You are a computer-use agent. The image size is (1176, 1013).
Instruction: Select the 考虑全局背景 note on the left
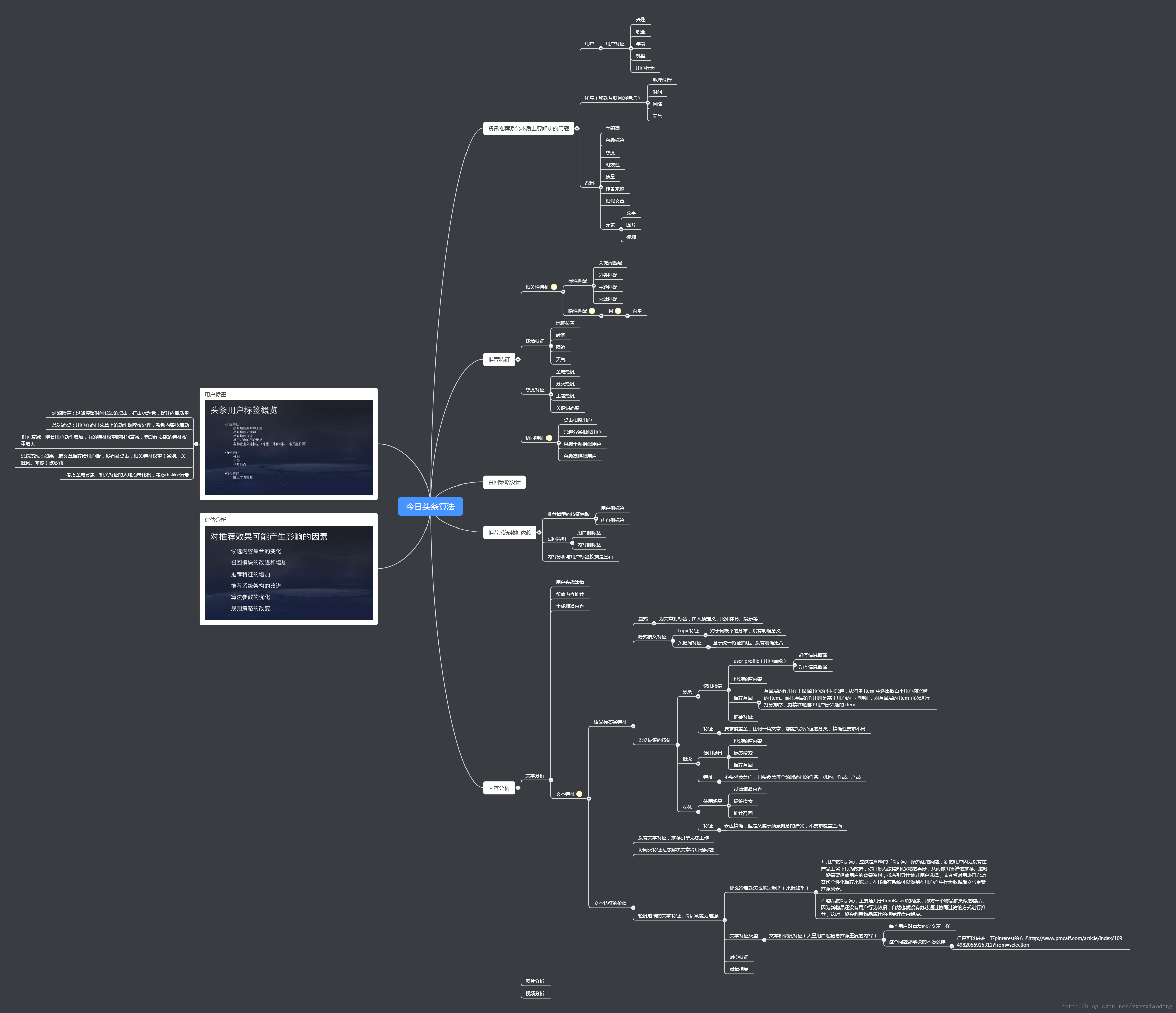128,475
